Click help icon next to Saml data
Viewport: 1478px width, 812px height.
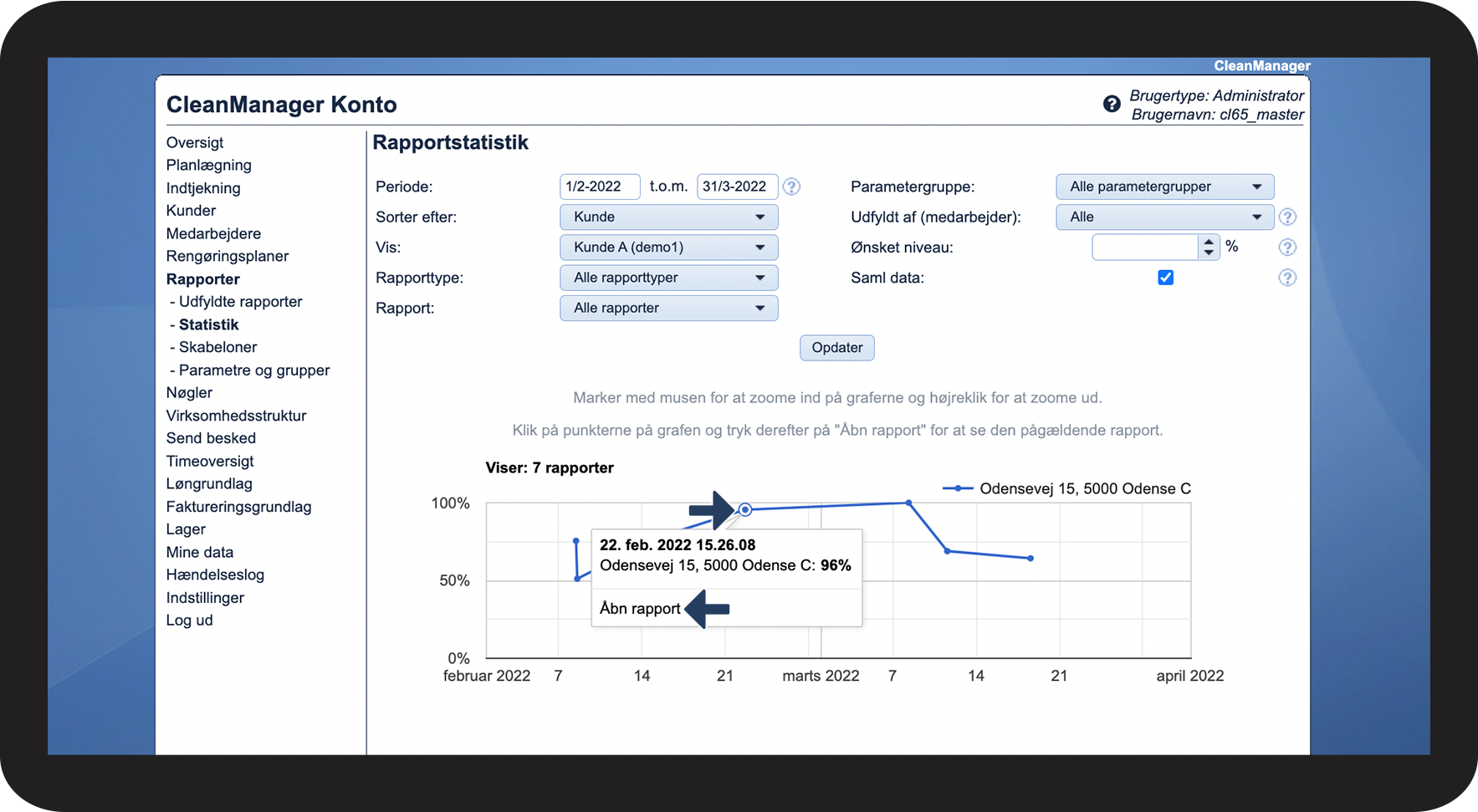click(x=1288, y=278)
